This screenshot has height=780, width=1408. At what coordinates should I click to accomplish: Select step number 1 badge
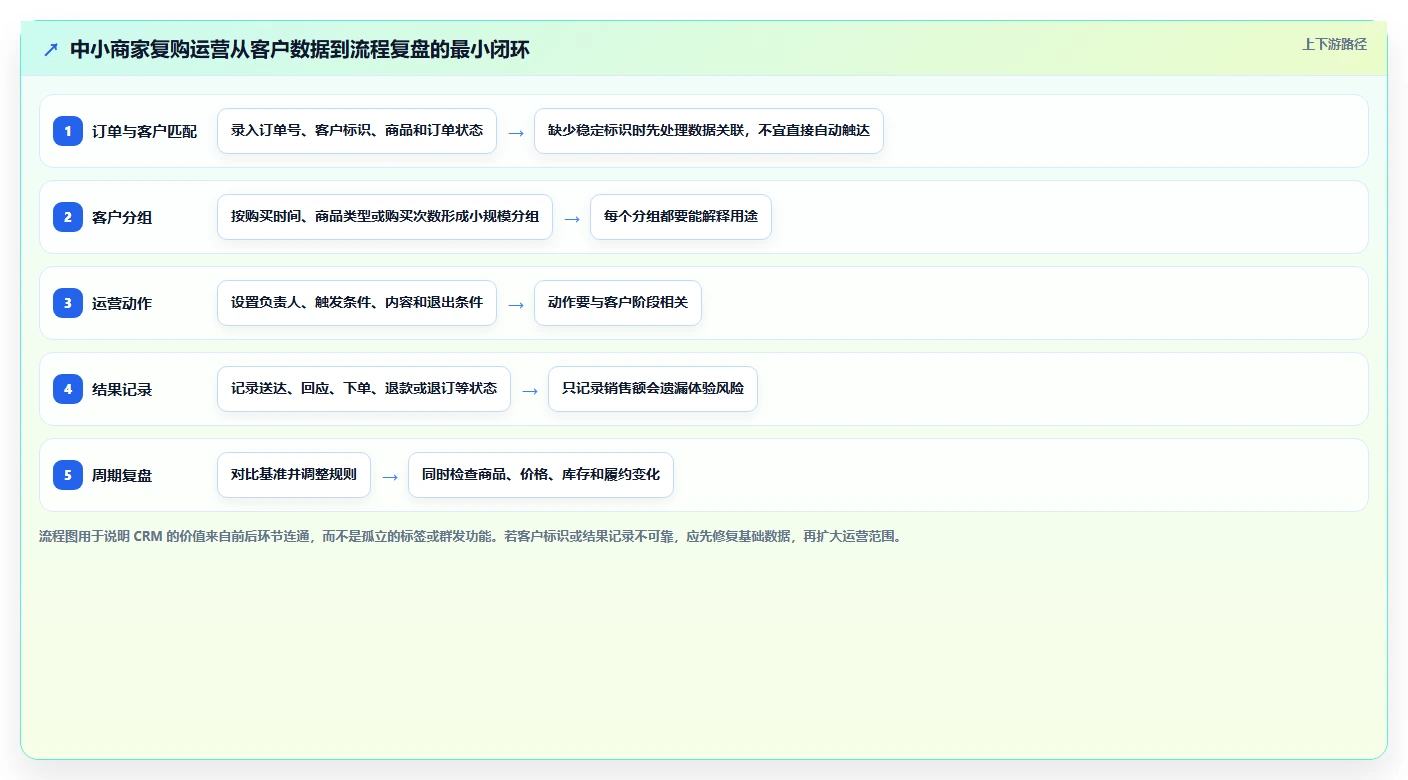click(x=68, y=131)
